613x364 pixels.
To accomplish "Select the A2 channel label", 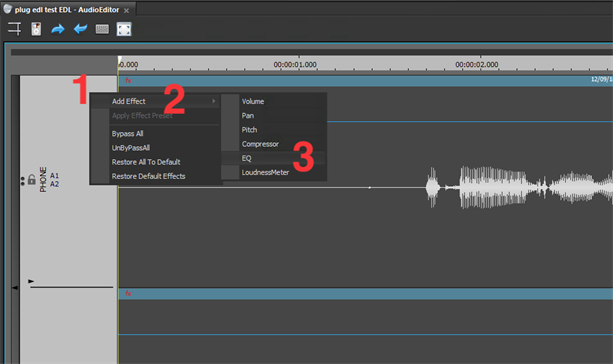I will coord(54,184).
